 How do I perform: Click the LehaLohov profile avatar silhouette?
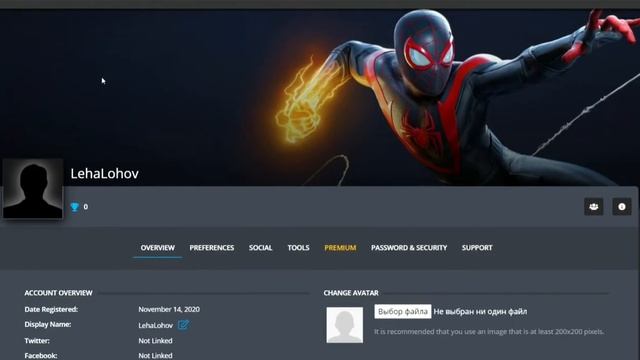pyautogui.click(x=33, y=189)
